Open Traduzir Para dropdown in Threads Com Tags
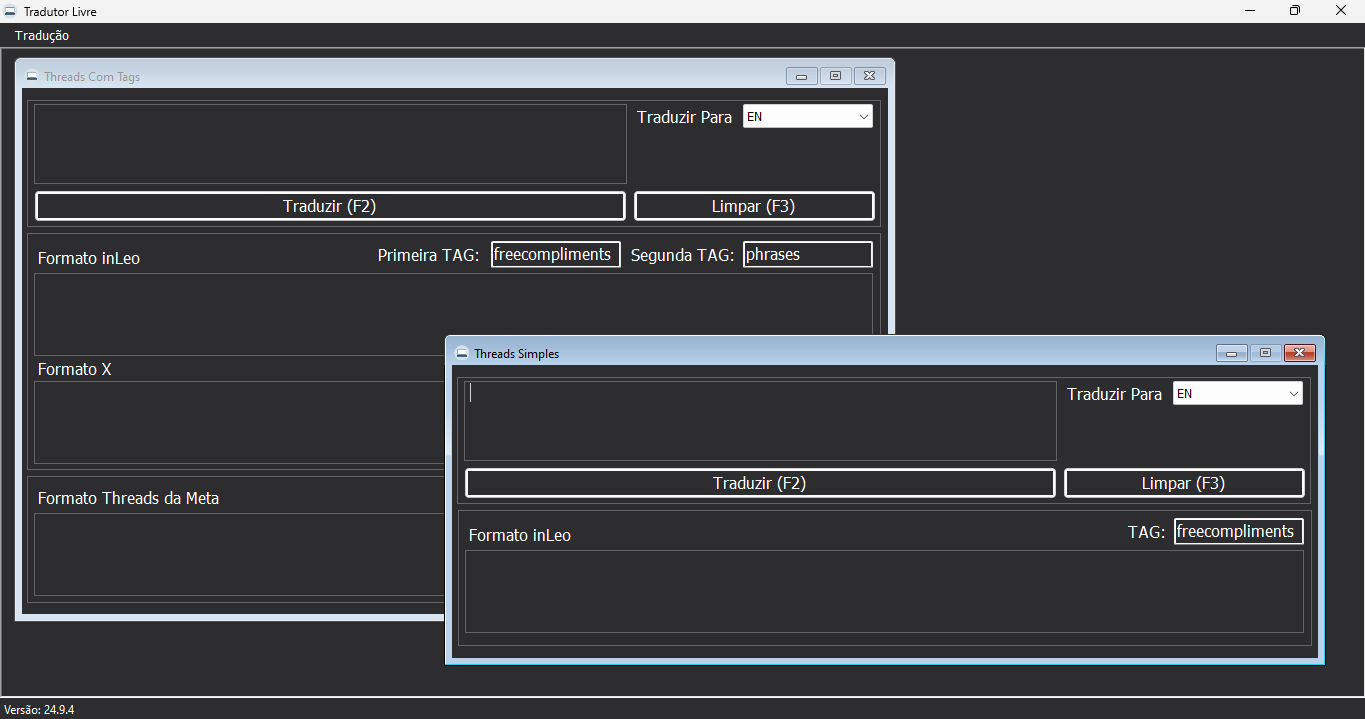 [x=808, y=116]
